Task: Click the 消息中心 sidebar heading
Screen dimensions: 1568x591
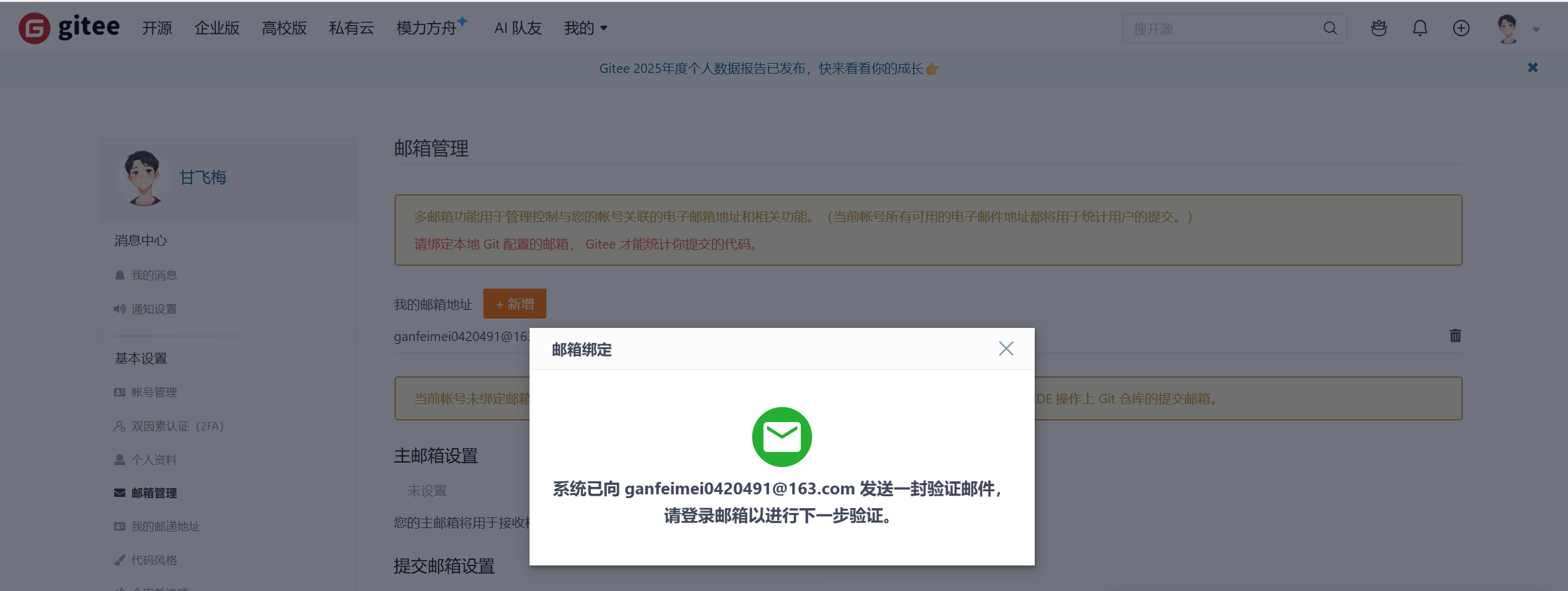Action: pos(141,241)
